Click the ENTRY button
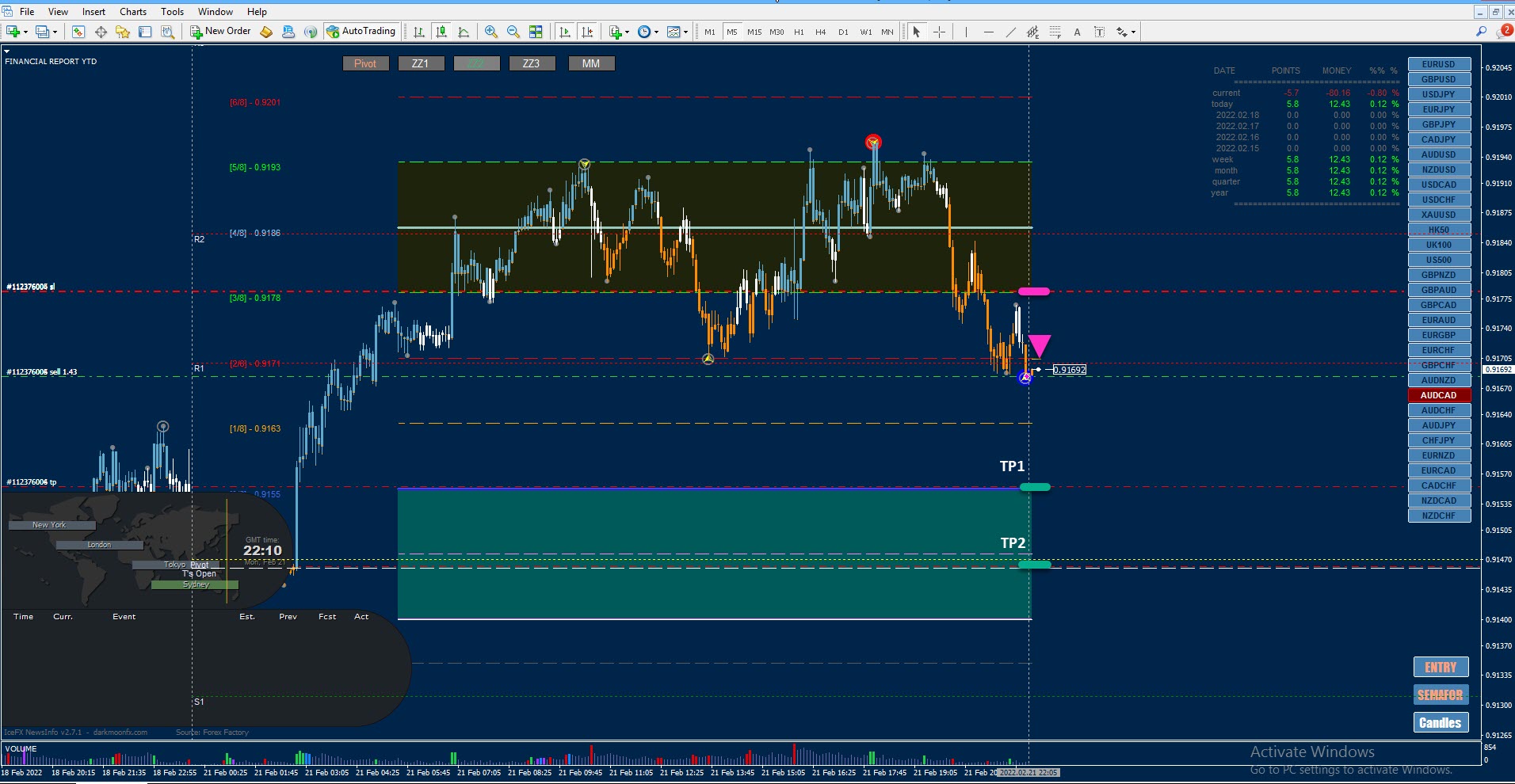Viewport: 1515px width, 784px height. pyautogui.click(x=1441, y=667)
